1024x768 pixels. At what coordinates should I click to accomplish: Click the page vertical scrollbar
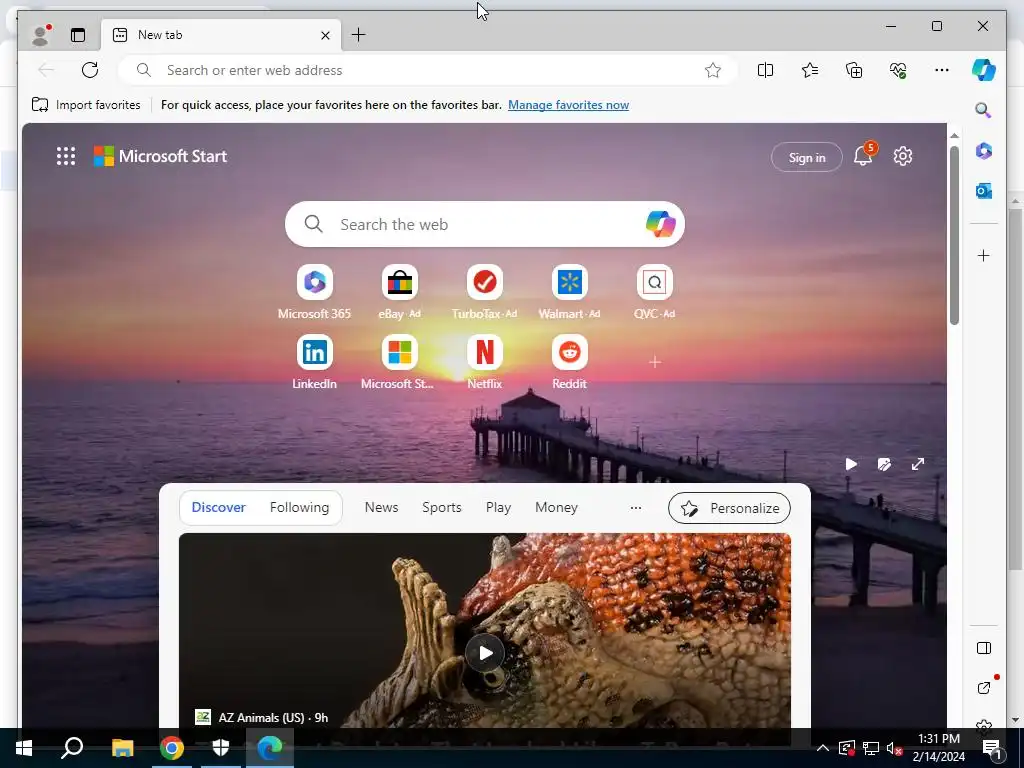[x=954, y=235]
